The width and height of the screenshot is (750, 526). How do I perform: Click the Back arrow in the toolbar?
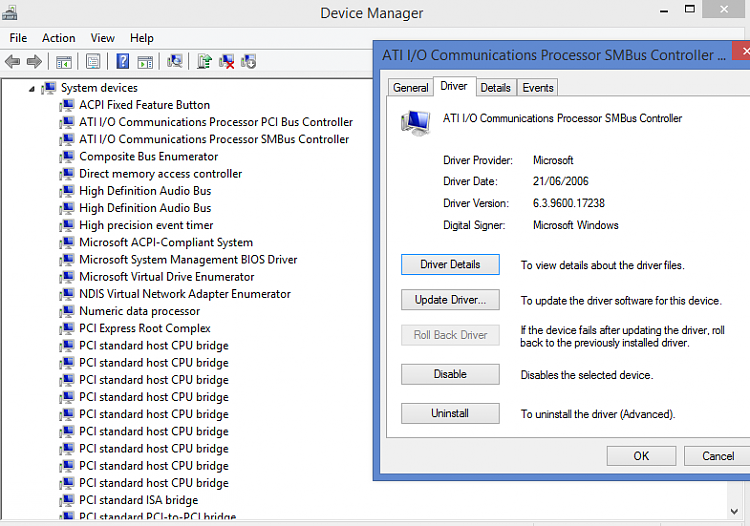(x=12, y=62)
